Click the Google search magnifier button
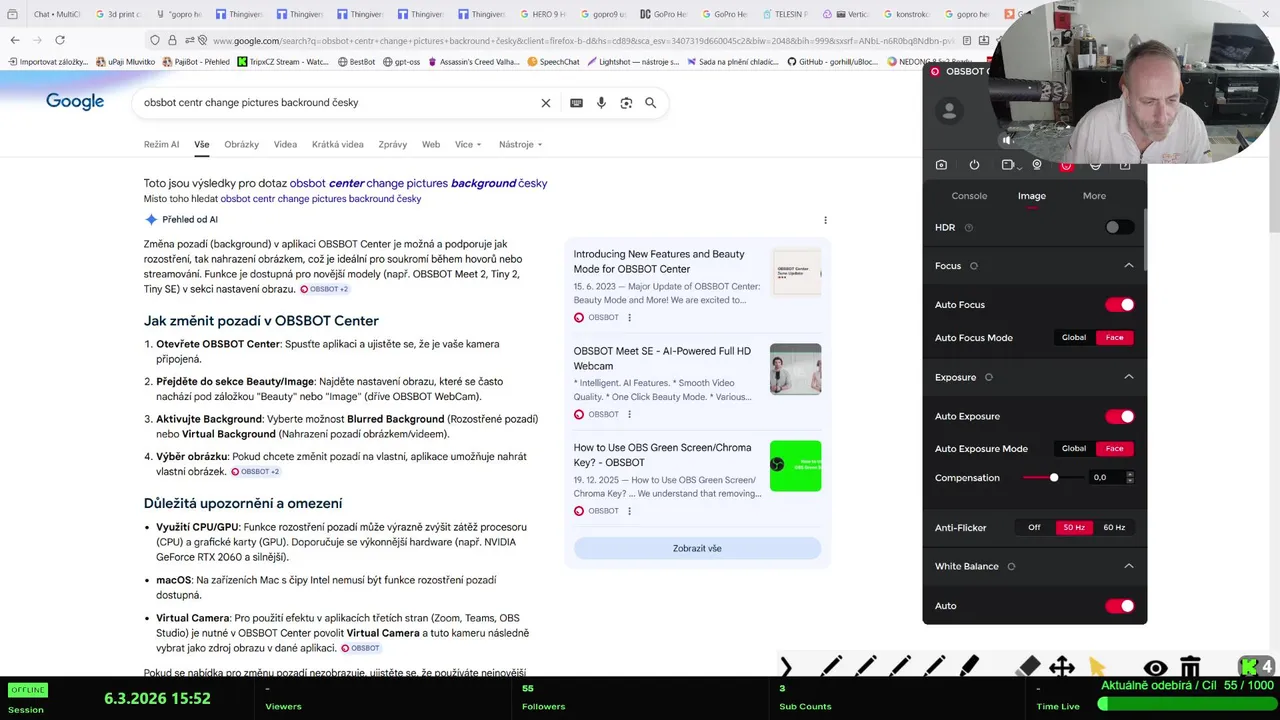 tap(651, 103)
